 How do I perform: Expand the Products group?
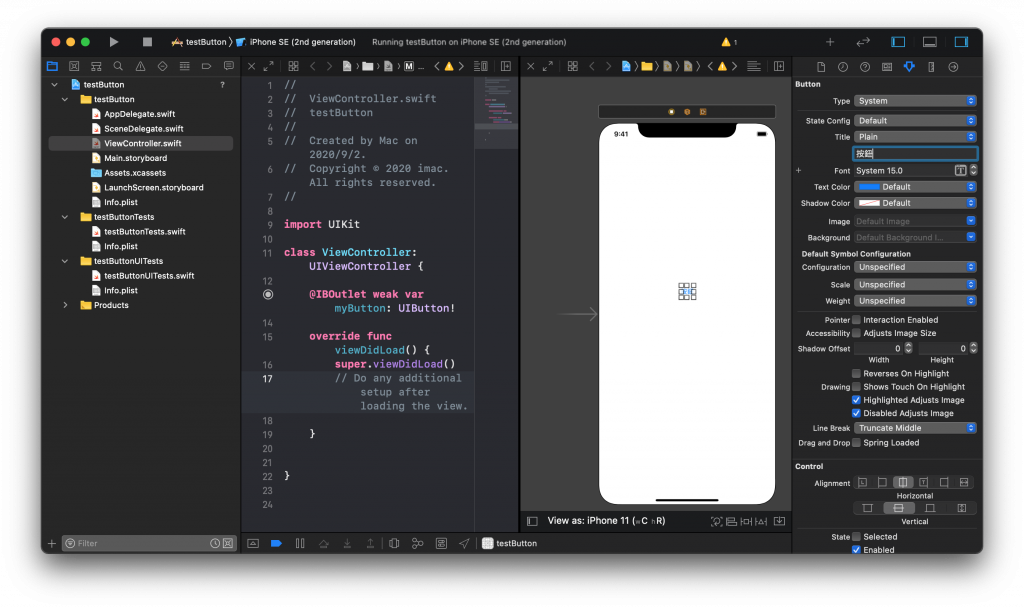65,305
